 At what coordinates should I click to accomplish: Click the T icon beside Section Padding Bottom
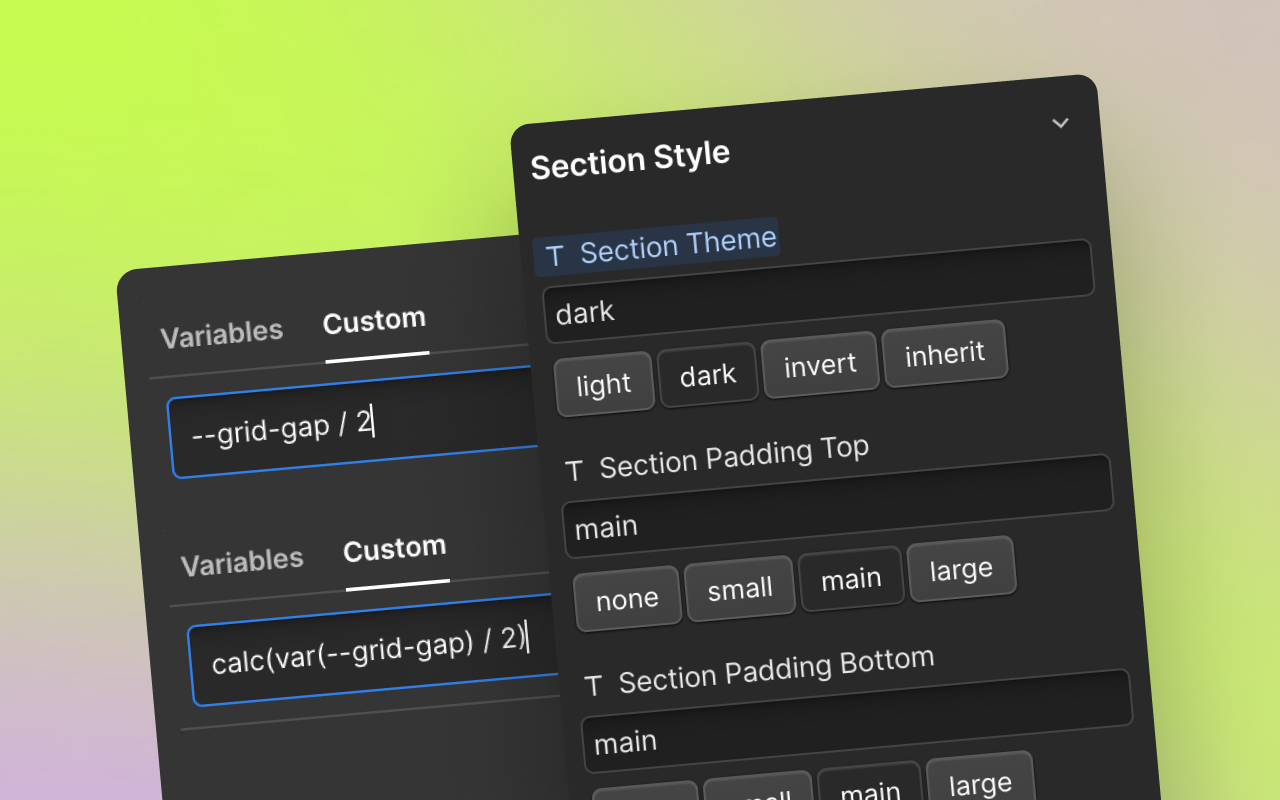(x=592, y=685)
